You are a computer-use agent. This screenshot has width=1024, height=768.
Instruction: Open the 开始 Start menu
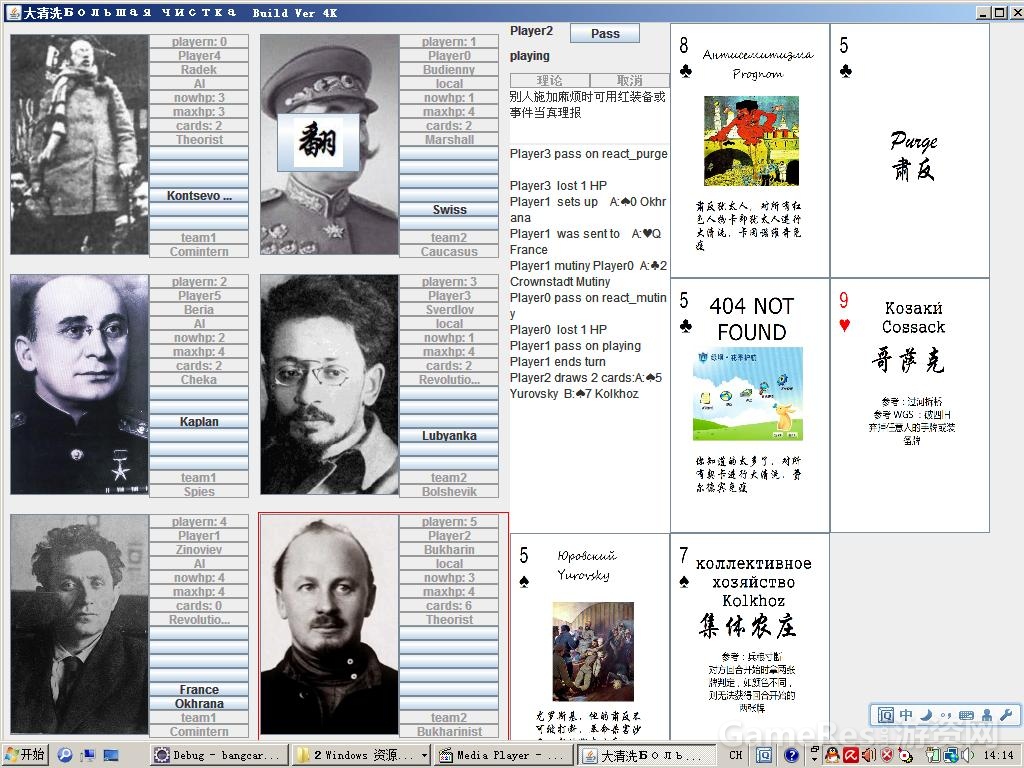coord(25,755)
